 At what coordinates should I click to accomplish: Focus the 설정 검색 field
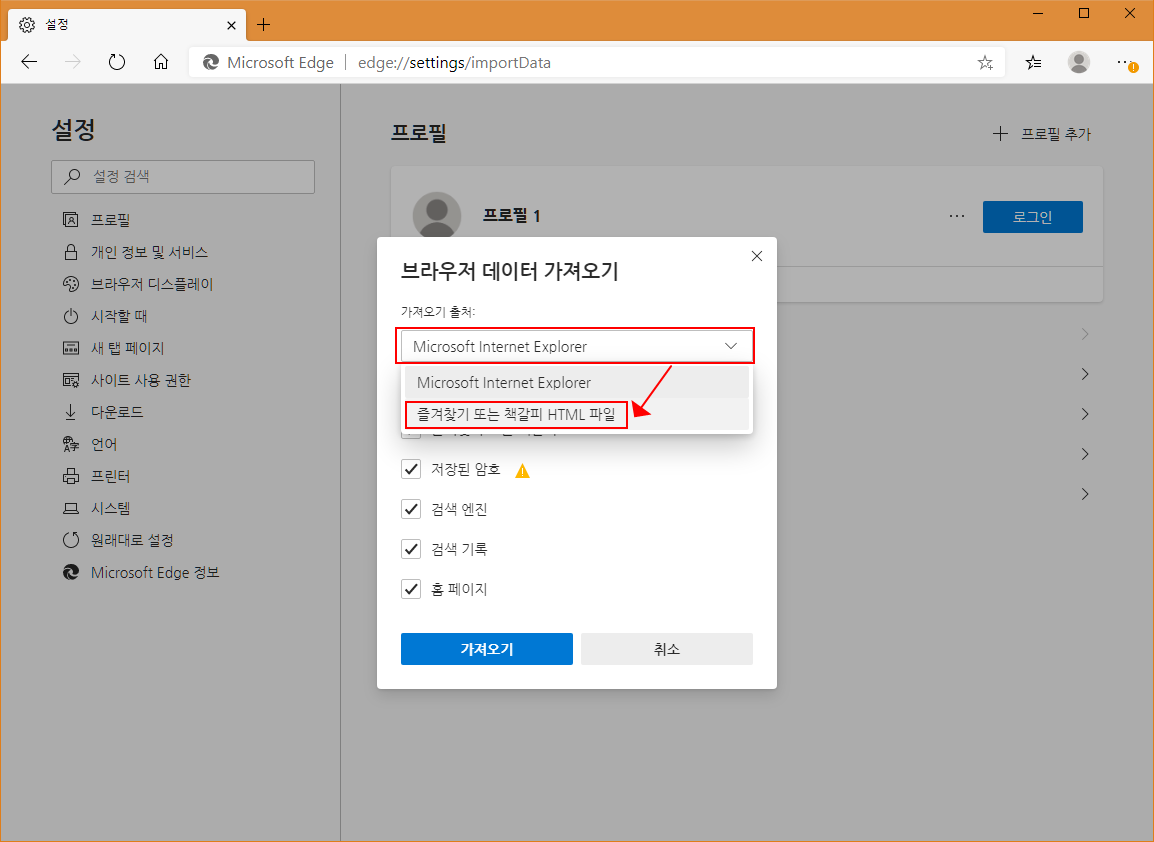(183, 177)
